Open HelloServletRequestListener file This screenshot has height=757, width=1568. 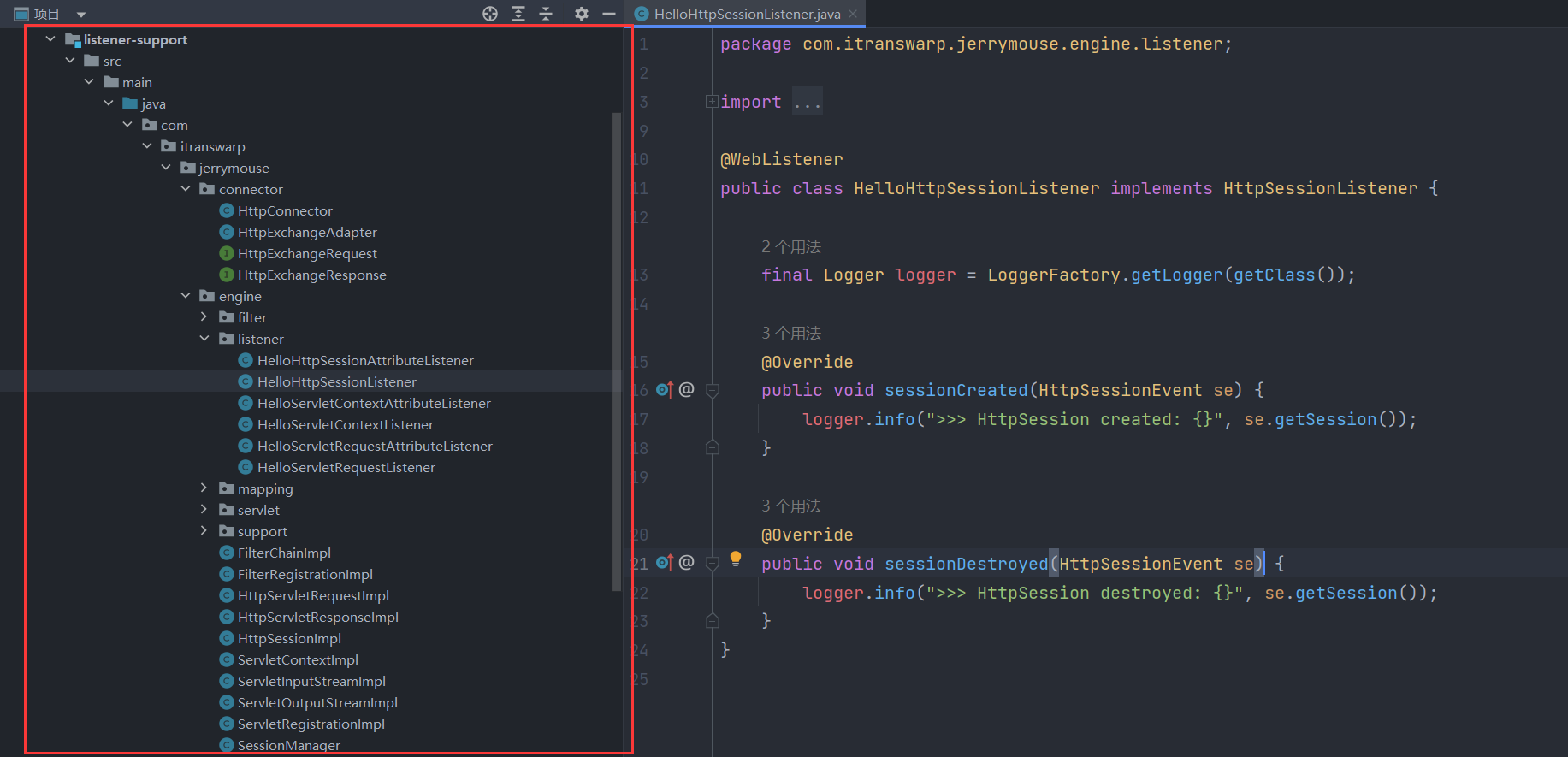346,467
